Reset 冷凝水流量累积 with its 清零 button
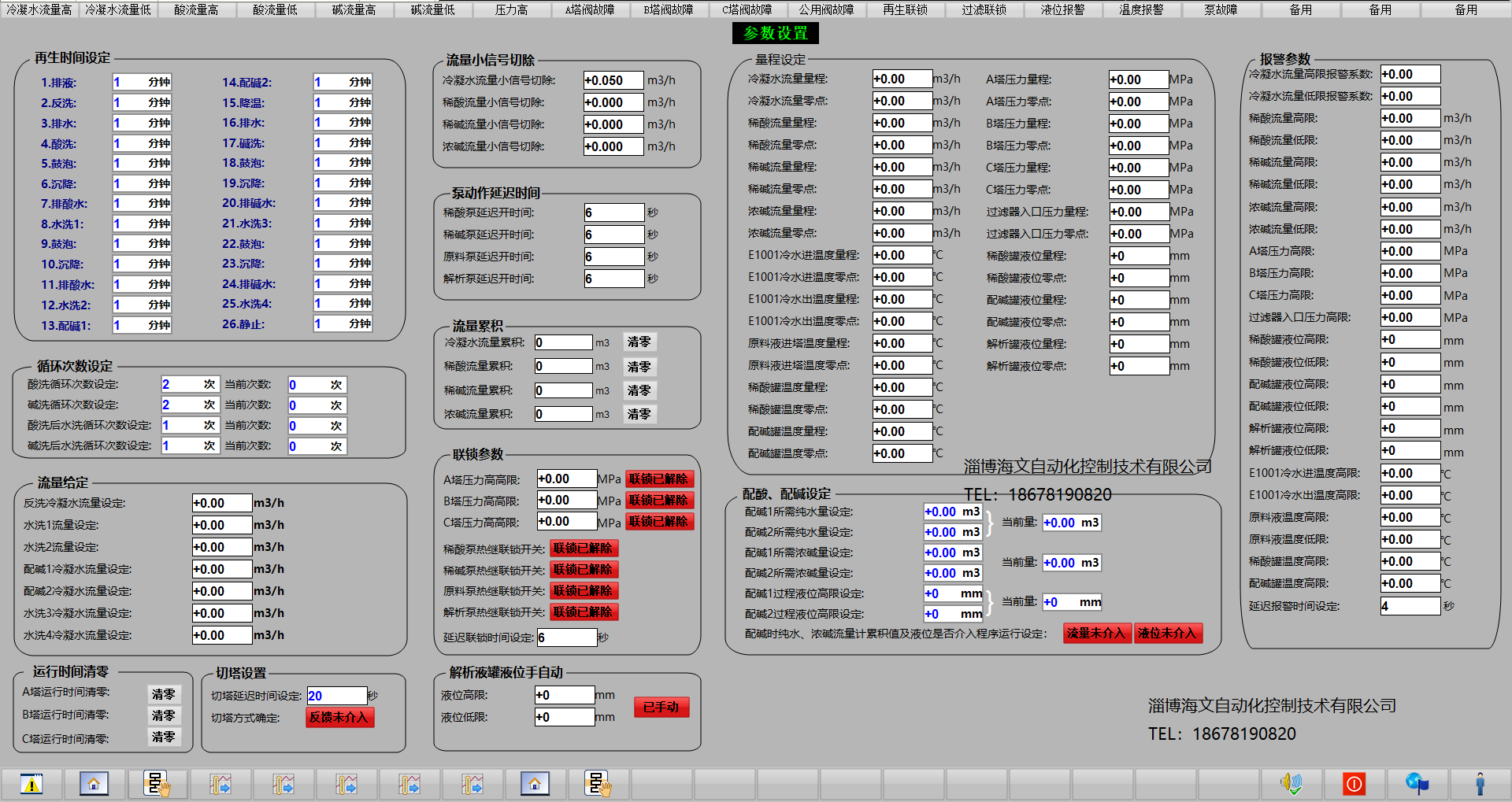This screenshot has height=802, width=1512. pyautogui.click(x=639, y=342)
